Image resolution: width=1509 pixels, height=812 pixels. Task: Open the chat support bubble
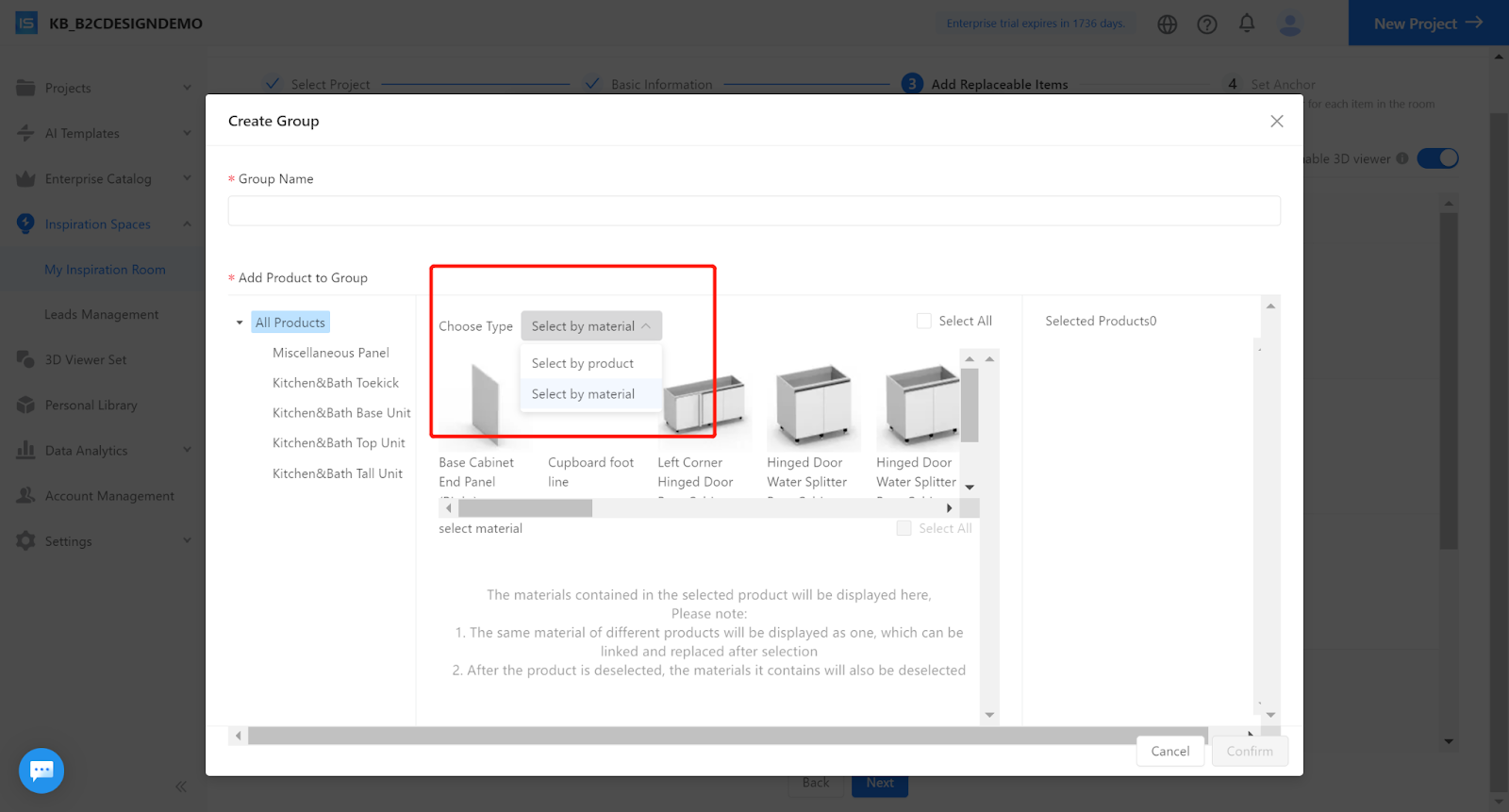click(41, 771)
